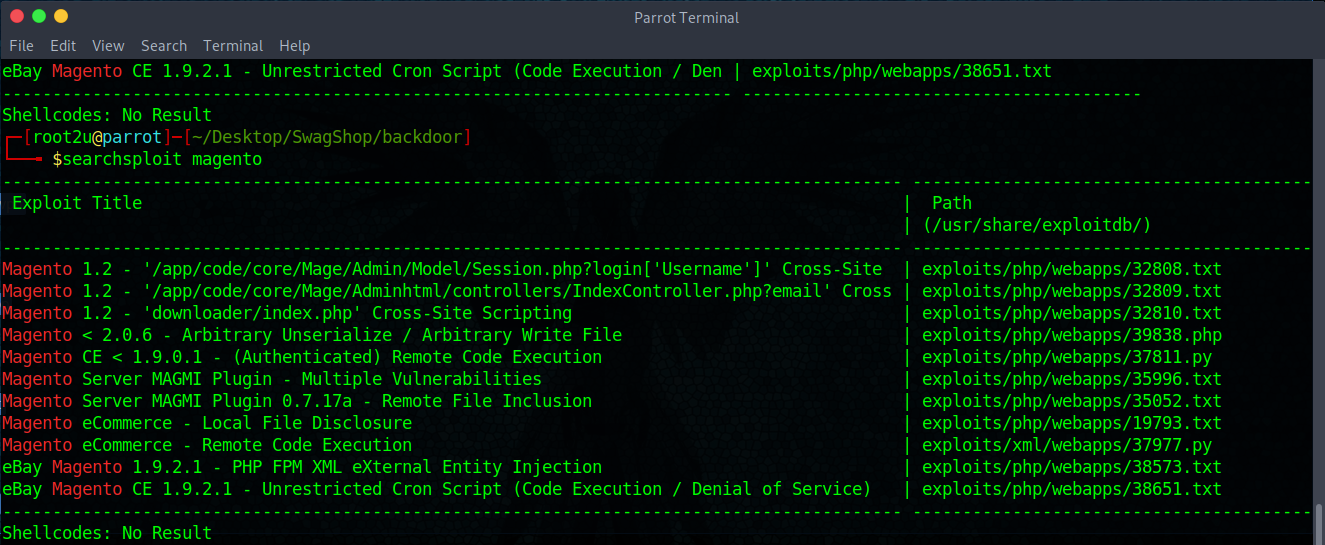Close the Parrot Terminal window with the red button
The height and width of the screenshot is (545, 1325).
pos(17,16)
